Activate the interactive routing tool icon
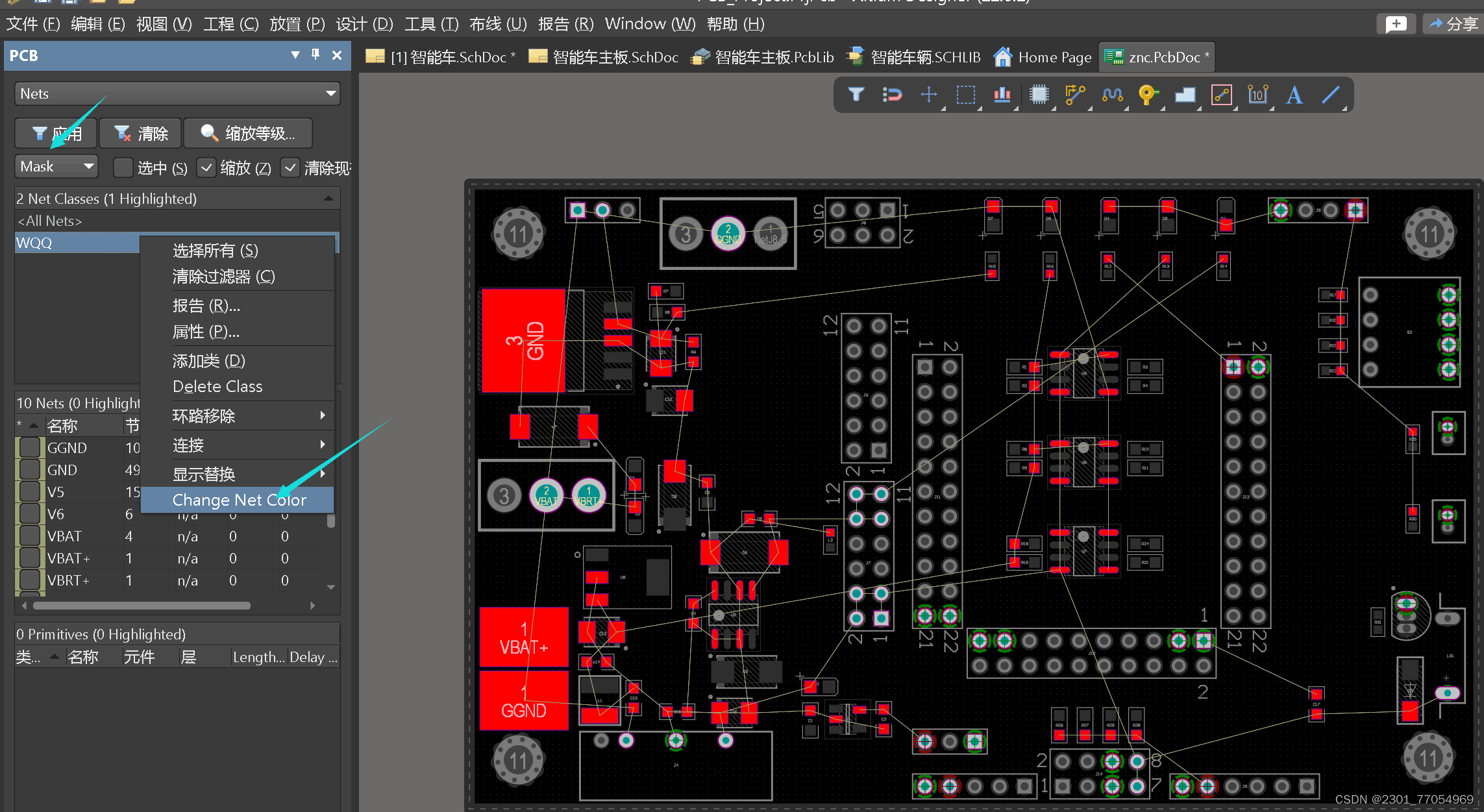The image size is (1484, 812). (x=1075, y=95)
